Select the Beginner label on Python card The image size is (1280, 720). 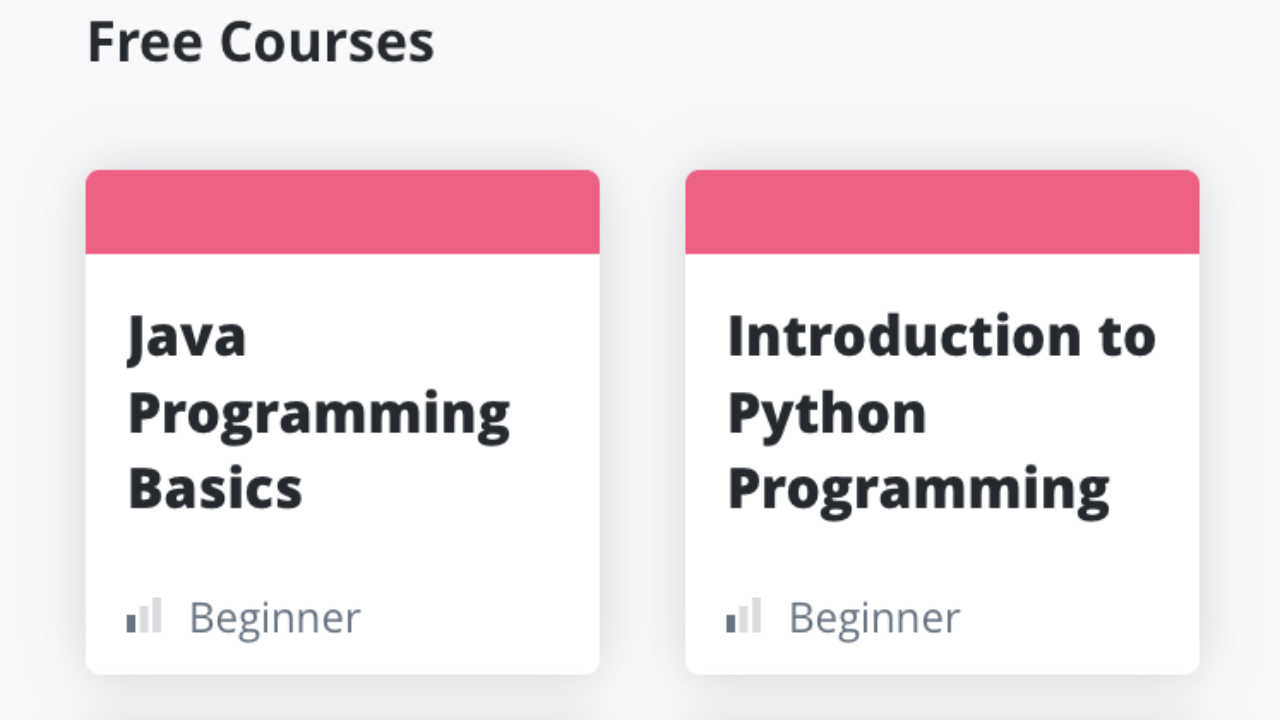pos(874,618)
